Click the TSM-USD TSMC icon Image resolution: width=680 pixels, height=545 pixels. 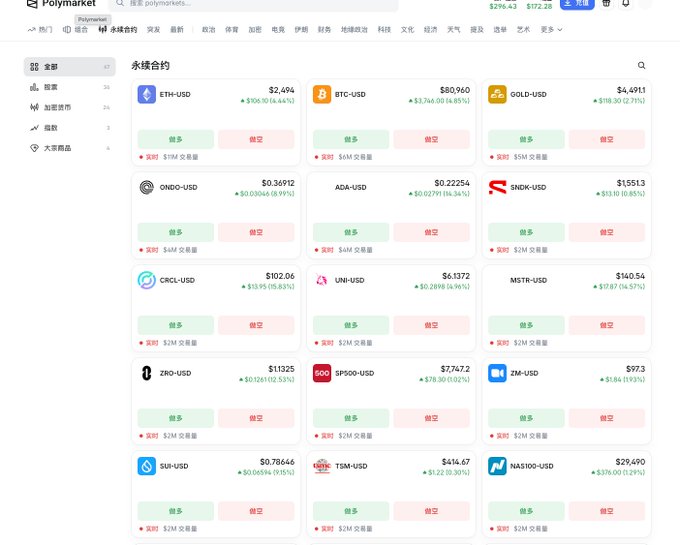322,466
